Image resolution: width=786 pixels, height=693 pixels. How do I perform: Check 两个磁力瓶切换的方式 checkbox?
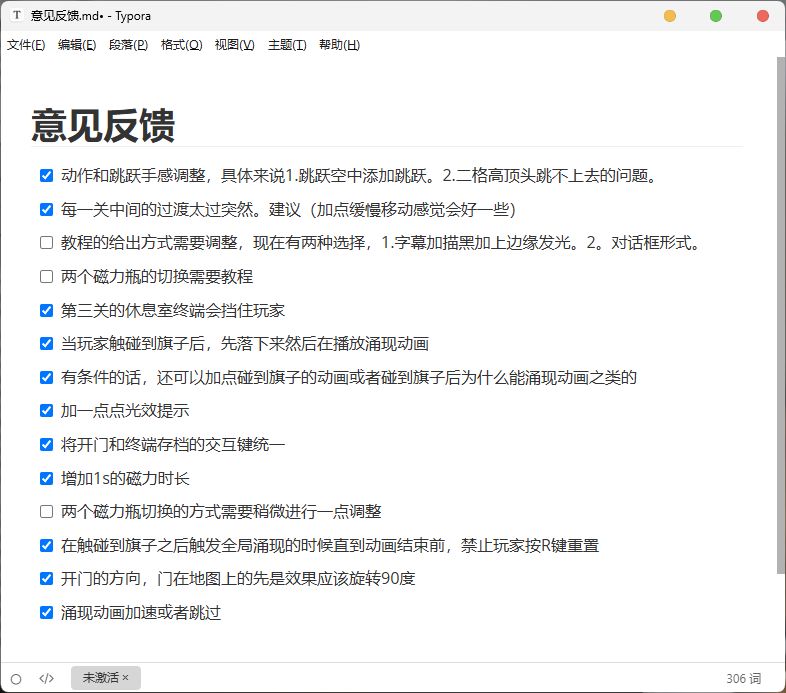pyautogui.click(x=47, y=511)
